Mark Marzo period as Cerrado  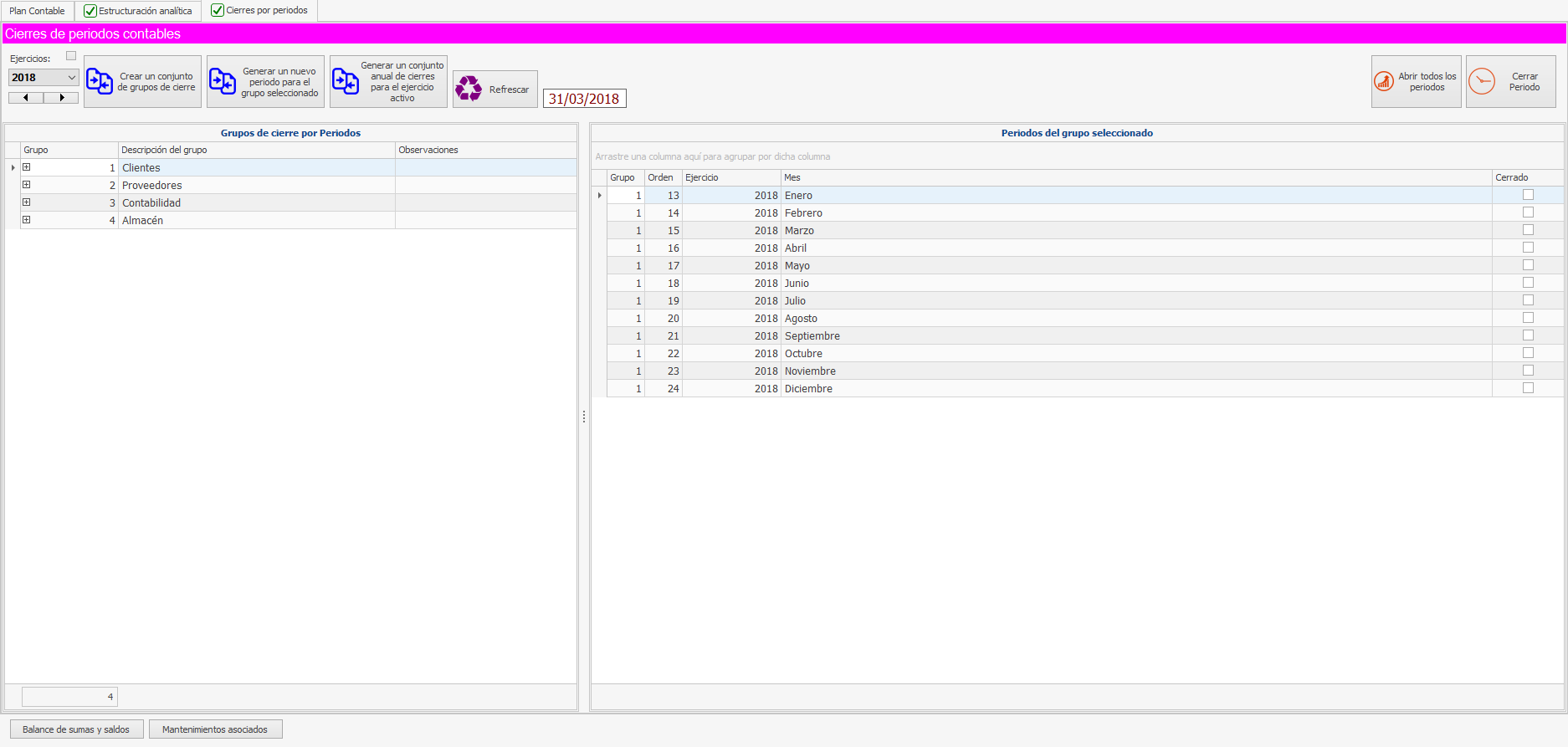(1528, 230)
